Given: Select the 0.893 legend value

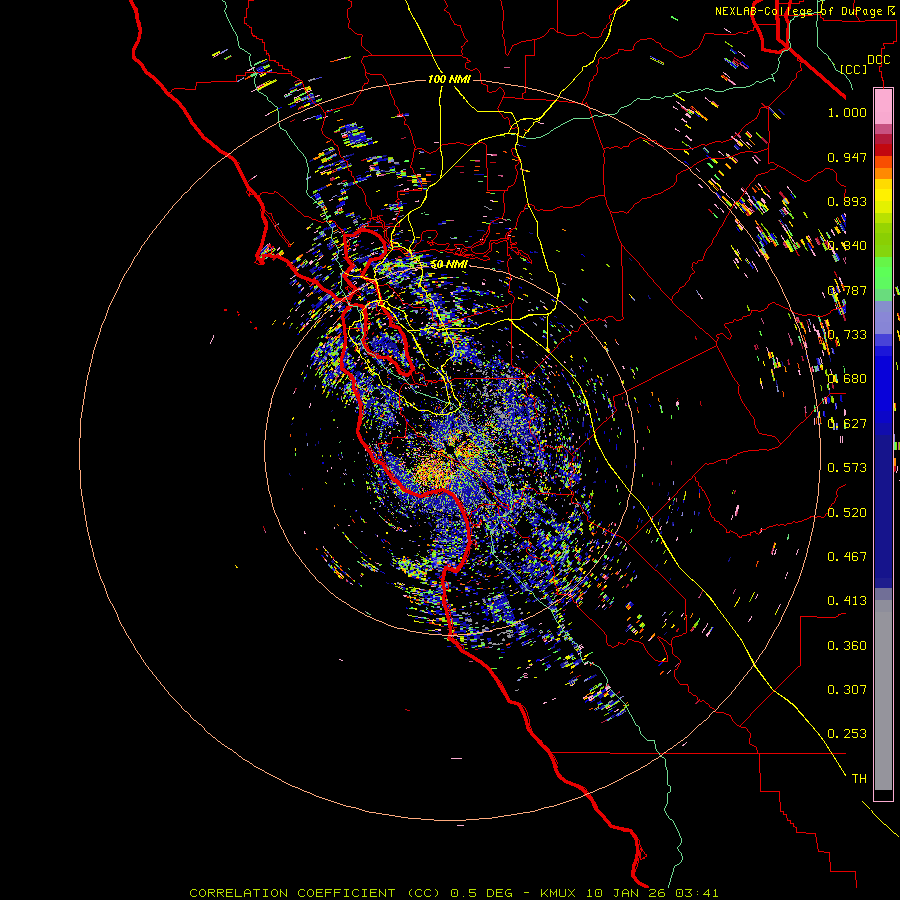Looking at the screenshot, I should tap(847, 201).
